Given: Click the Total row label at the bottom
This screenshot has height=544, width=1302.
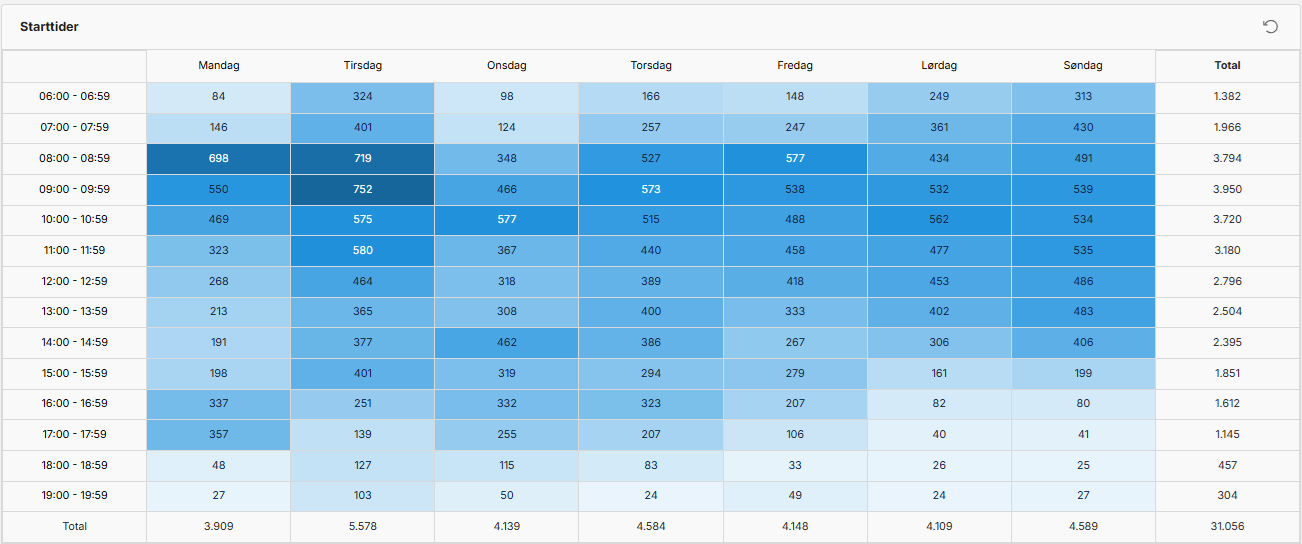Looking at the screenshot, I should [74, 526].
